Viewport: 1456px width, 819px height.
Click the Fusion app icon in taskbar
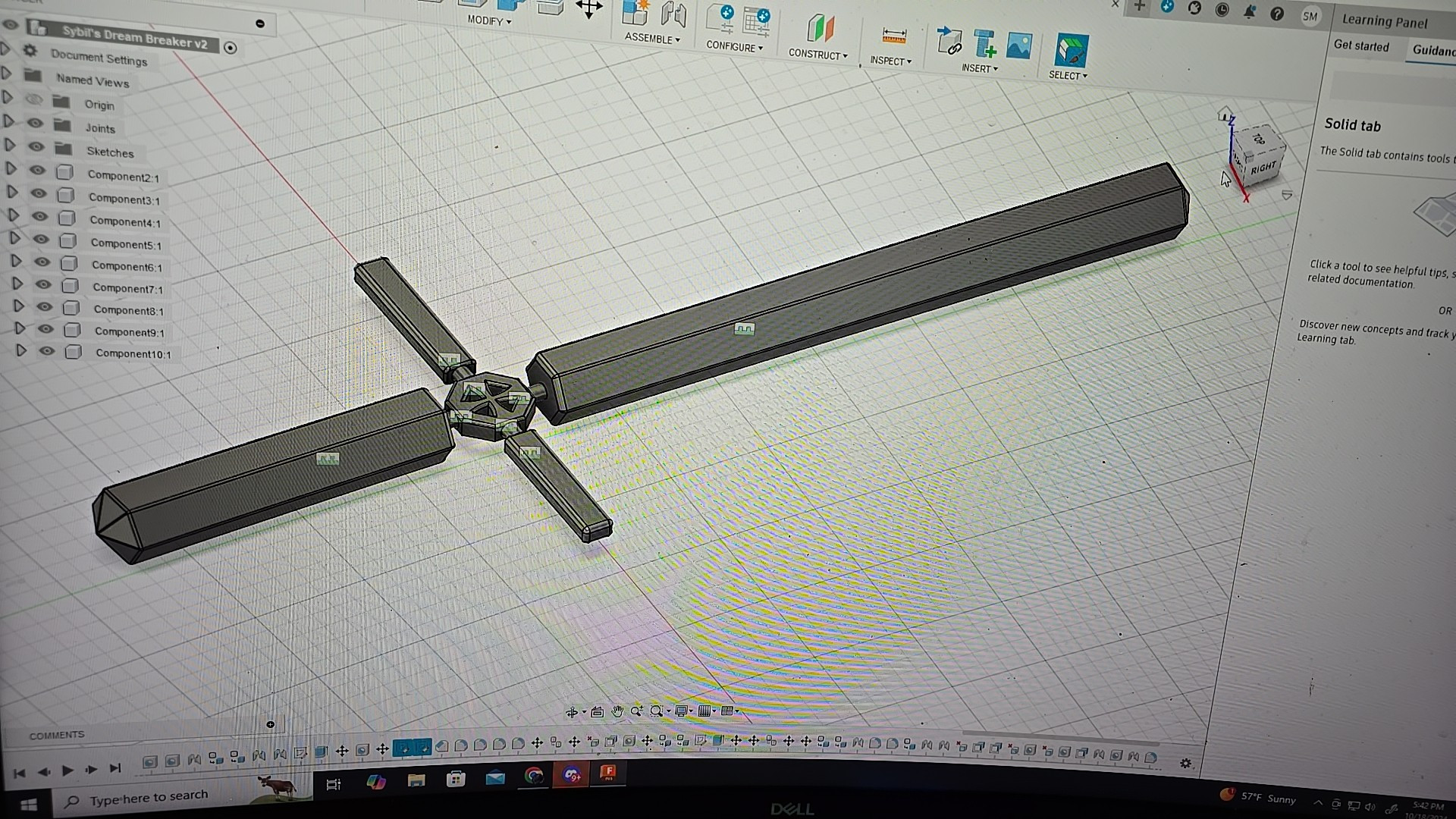607,773
